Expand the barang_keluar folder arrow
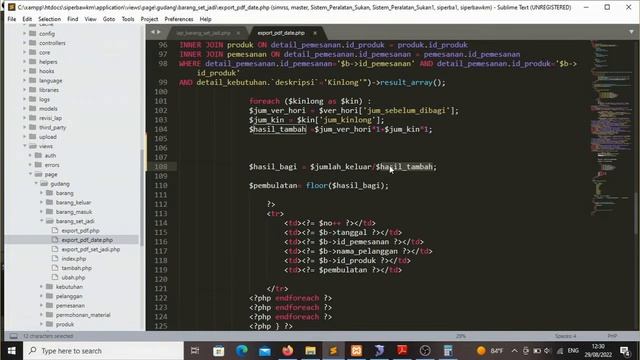This screenshot has width=640, height=360. coord(42,202)
